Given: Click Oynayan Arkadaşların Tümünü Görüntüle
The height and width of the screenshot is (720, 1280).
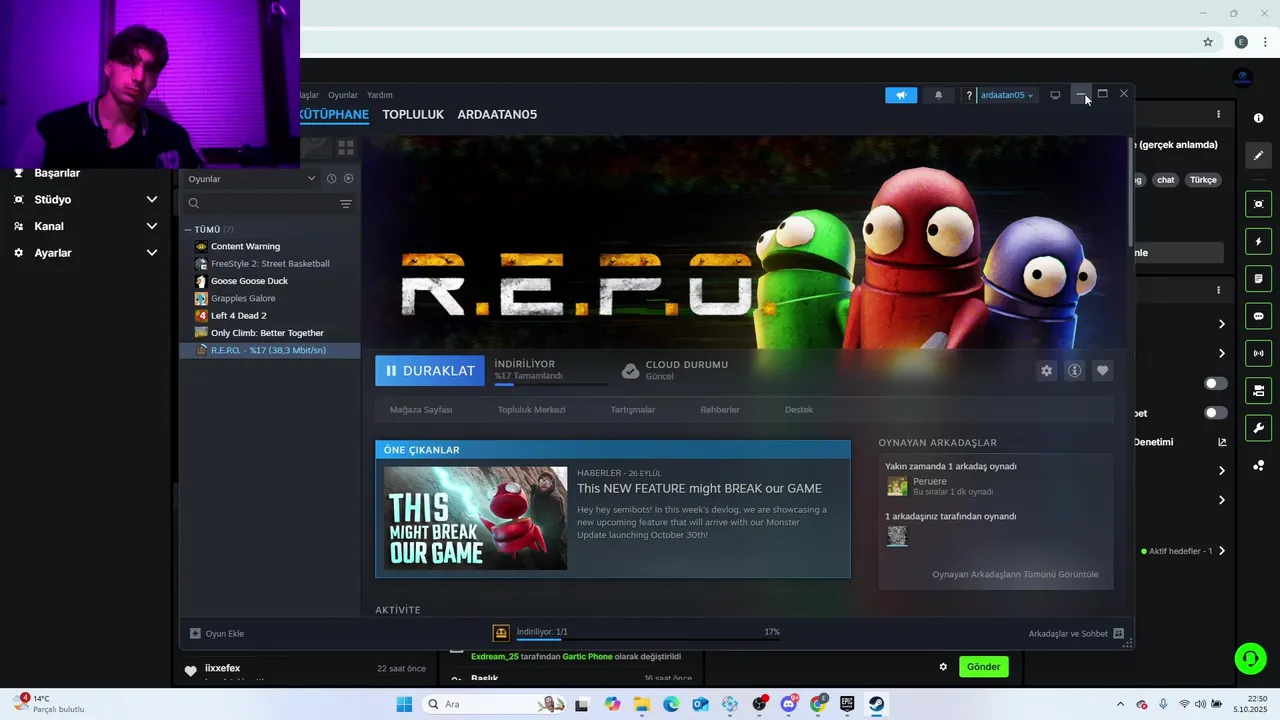Looking at the screenshot, I should [1015, 575].
